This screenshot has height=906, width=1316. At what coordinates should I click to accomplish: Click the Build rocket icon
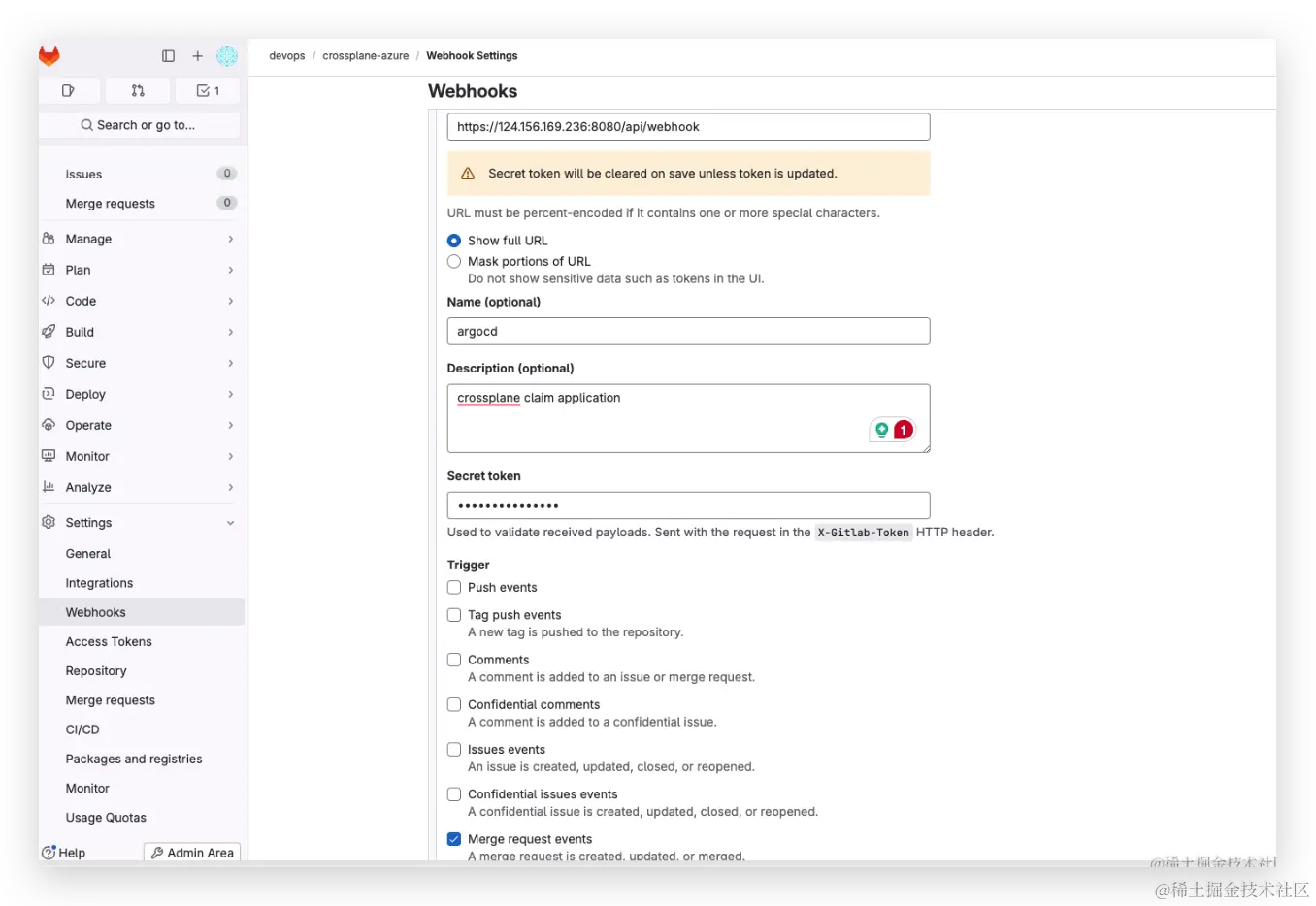[x=49, y=332]
